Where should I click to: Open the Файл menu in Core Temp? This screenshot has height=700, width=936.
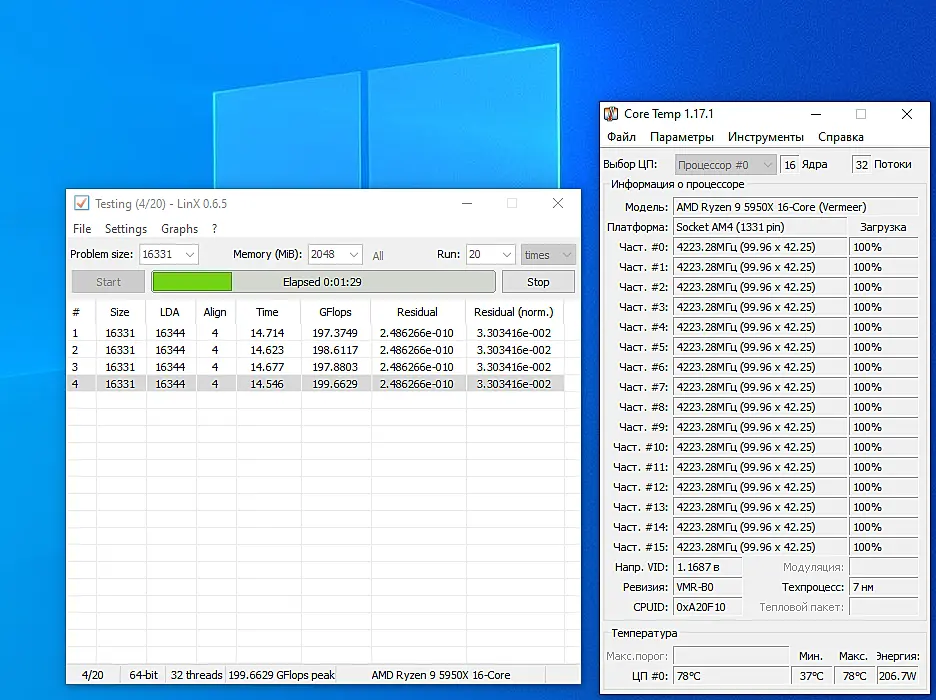(621, 137)
